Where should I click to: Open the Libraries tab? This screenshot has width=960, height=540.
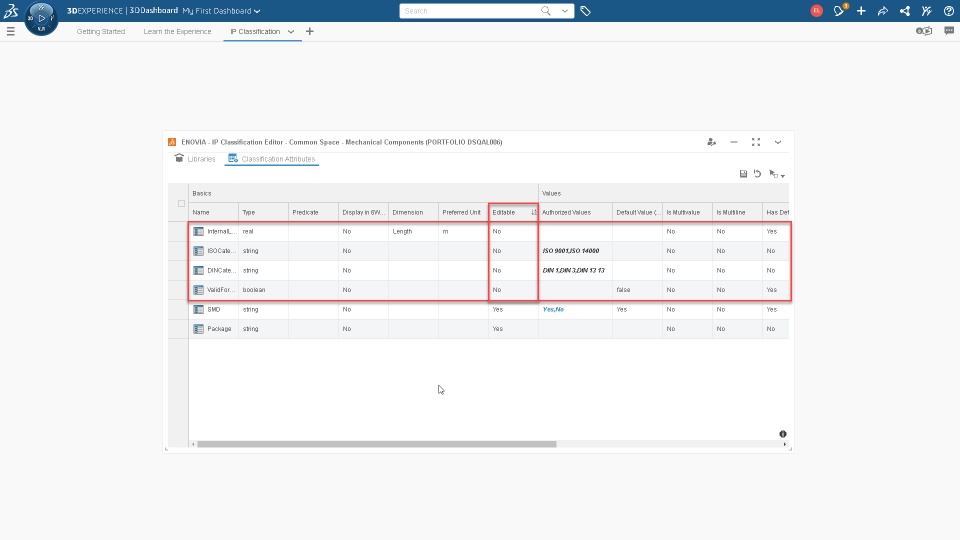point(195,159)
